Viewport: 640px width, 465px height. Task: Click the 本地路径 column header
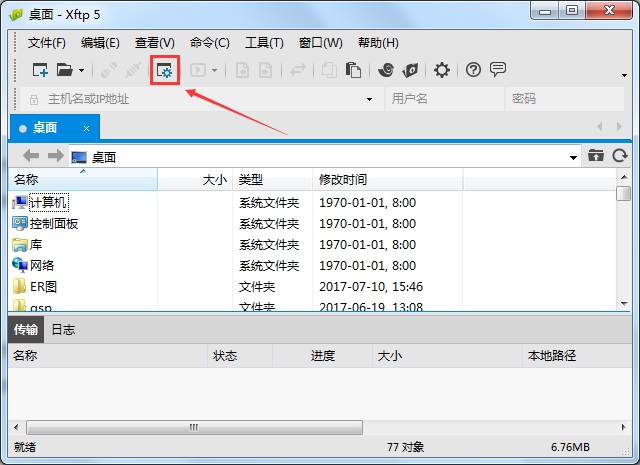click(x=577, y=356)
